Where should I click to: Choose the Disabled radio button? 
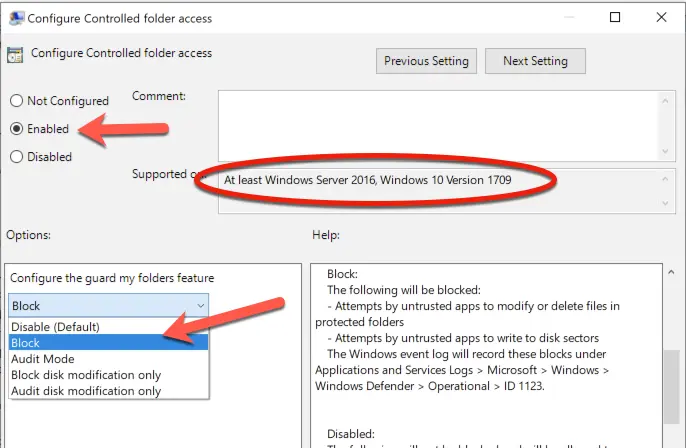click(16, 156)
